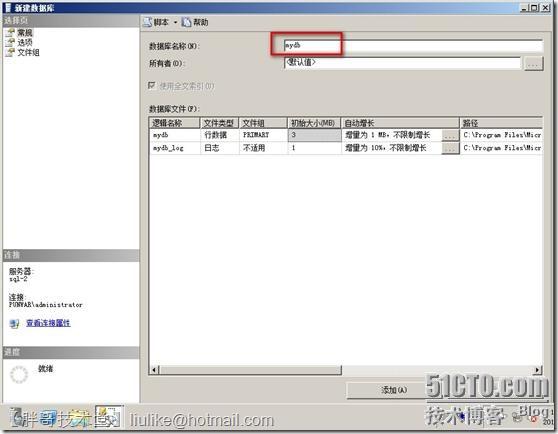558x434 pixels.
Task: Open autogrowth settings for mydb_log row
Action: tap(450, 148)
